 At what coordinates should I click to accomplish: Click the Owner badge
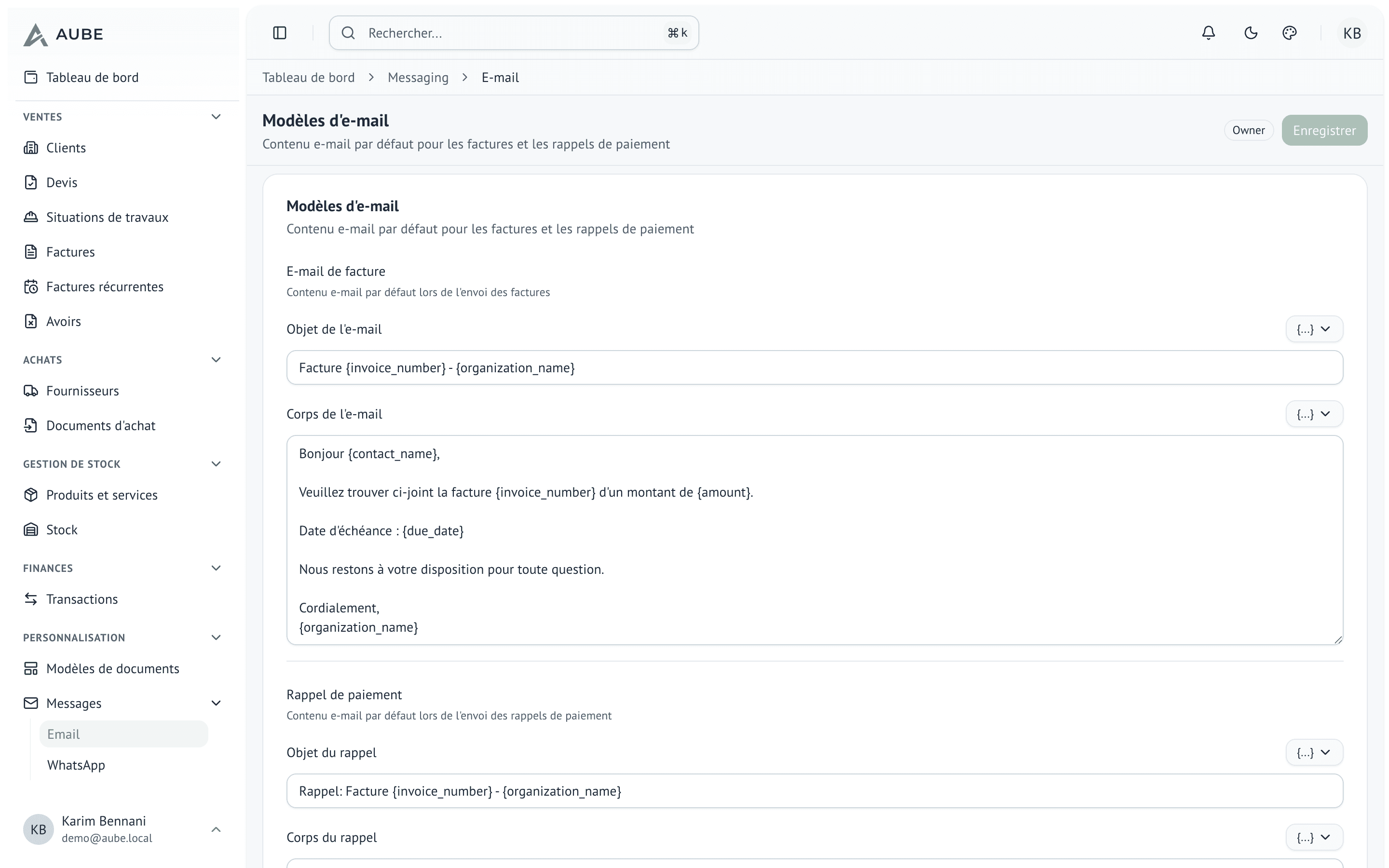1248,130
